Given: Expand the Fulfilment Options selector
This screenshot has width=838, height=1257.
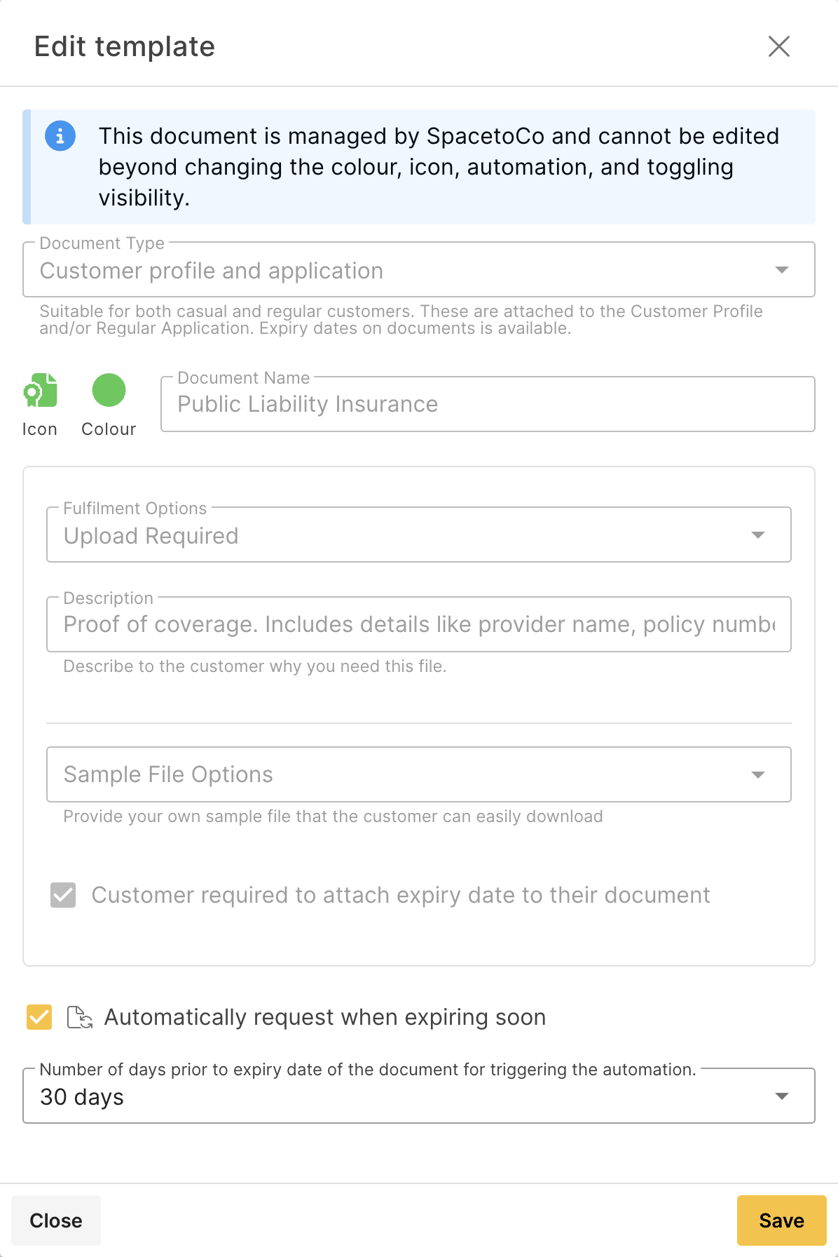Looking at the screenshot, I should point(420,534).
